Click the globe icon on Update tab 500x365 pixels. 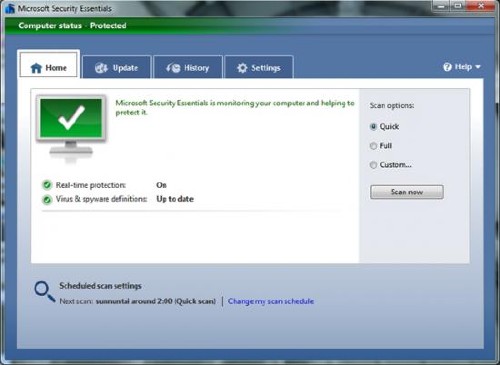click(101, 68)
